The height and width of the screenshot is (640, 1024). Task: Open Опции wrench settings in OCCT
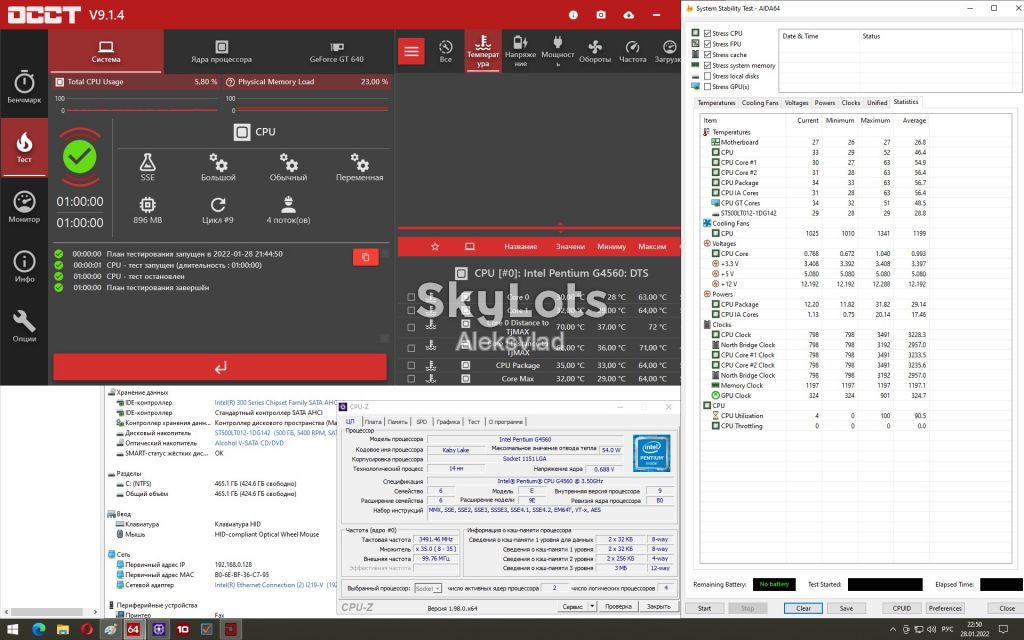click(24, 326)
